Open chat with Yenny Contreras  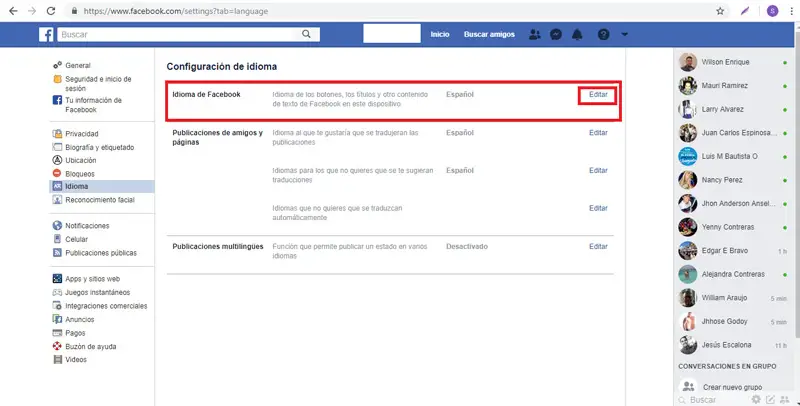[x=734, y=227]
